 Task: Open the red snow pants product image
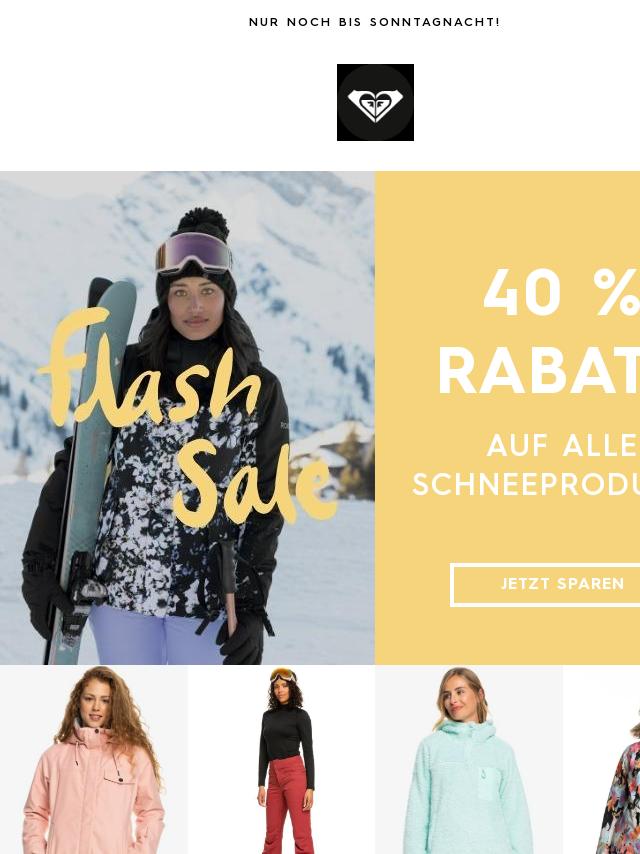pos(281,759)
